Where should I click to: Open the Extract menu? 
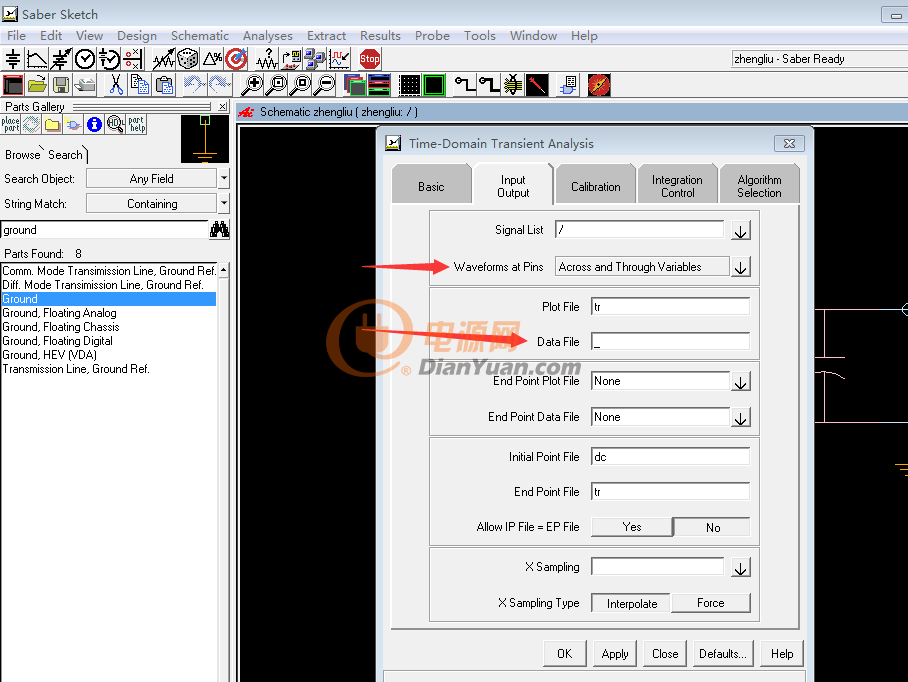point(327,36)
